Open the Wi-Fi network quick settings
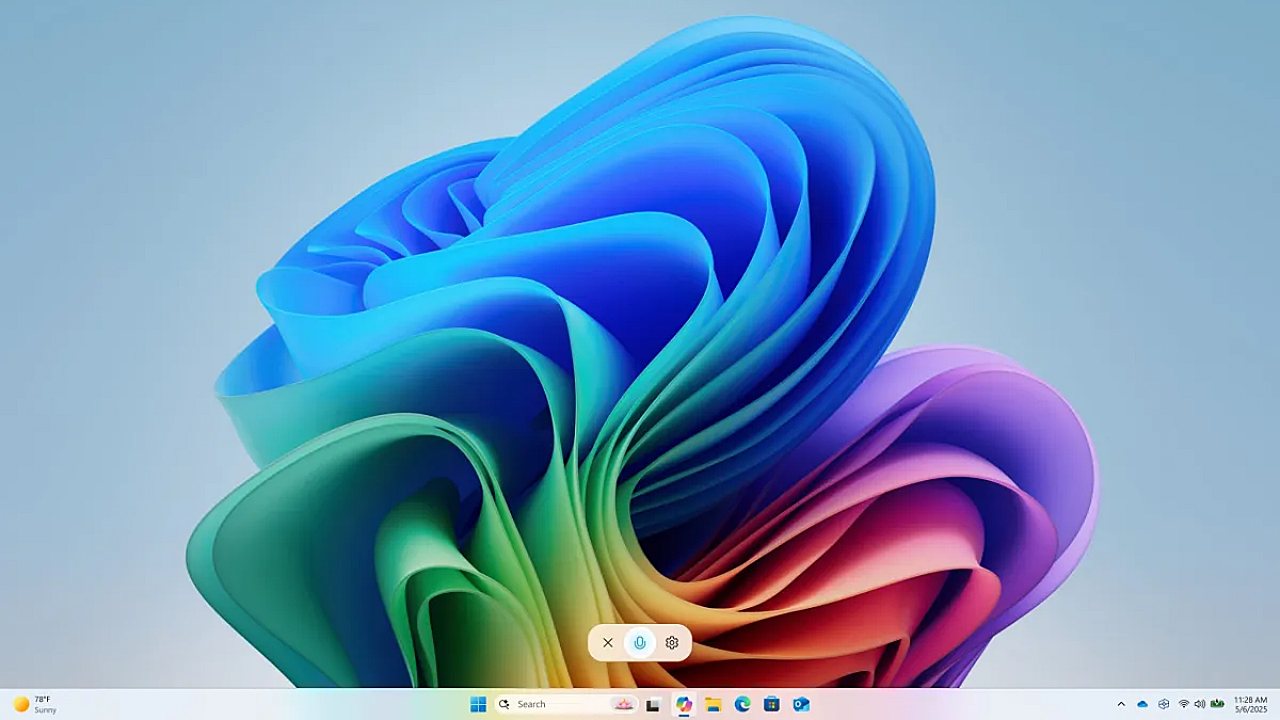This screenshot has height=720, width=1280. [x=1184, y=704]
